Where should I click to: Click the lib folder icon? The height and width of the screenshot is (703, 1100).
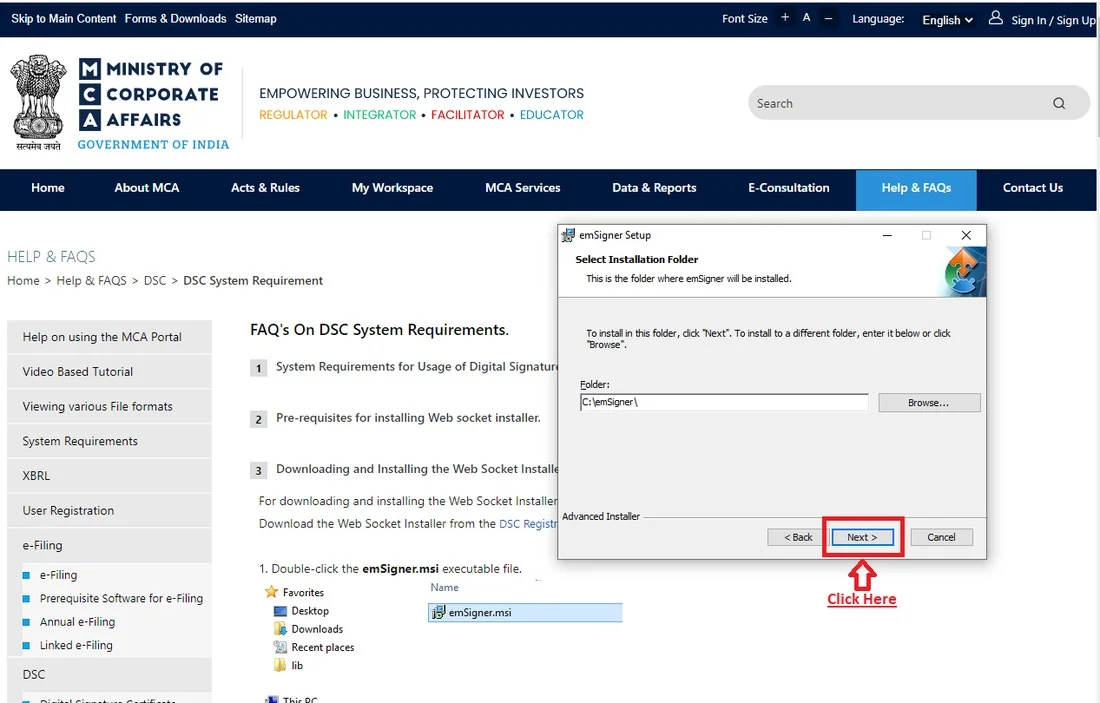pos(280,665)
